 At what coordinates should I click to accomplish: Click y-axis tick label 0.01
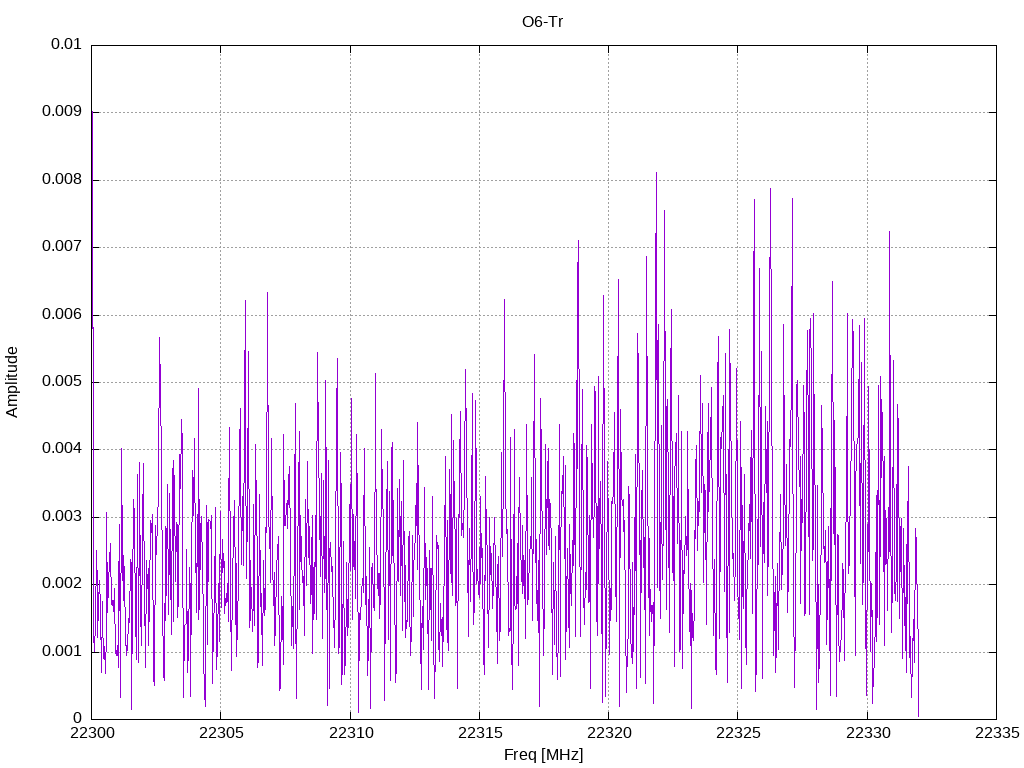67,44
